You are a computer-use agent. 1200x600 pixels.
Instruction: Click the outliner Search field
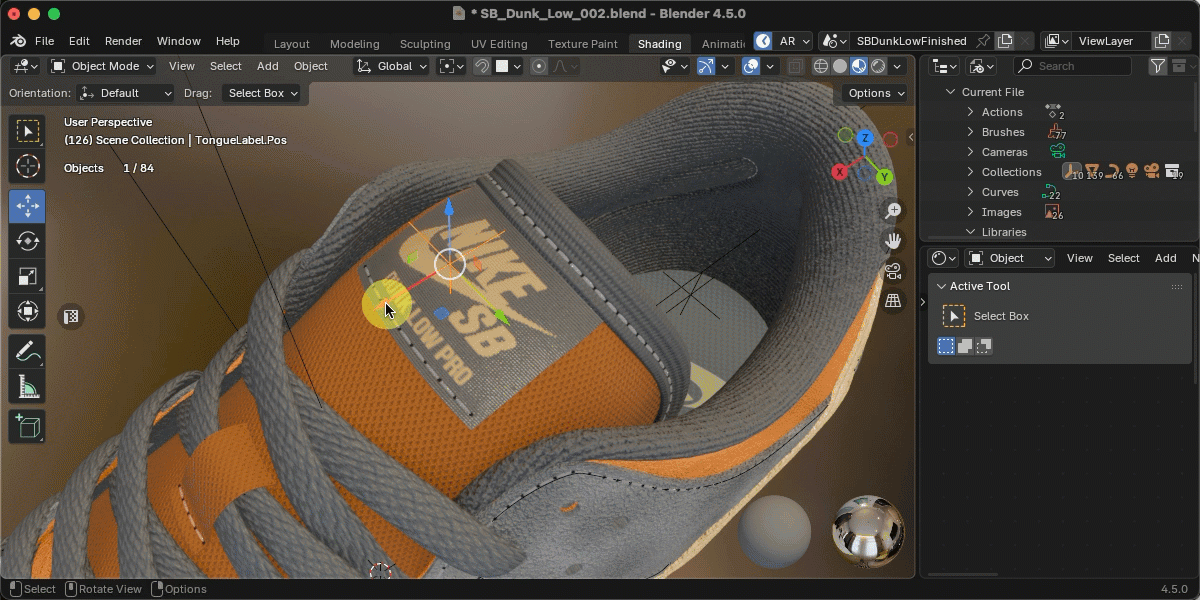(1072, 66)
